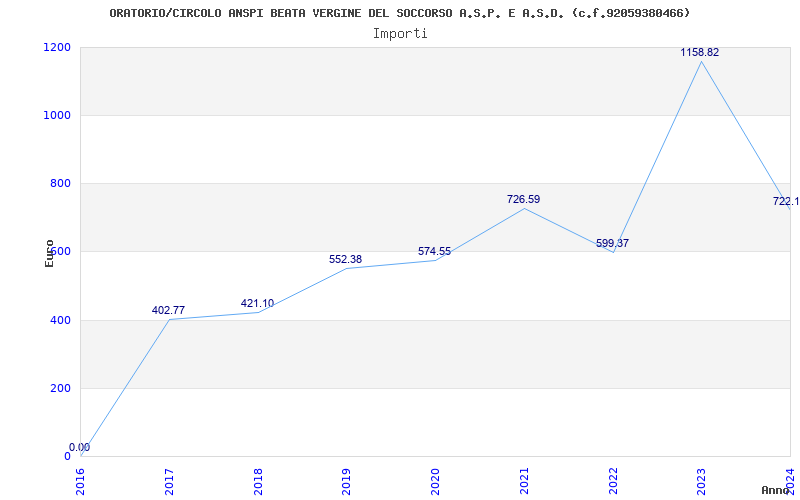Click the 2018 x-axis label
Image resolution: width=800 pixels, height=500 pixels.
258,481
